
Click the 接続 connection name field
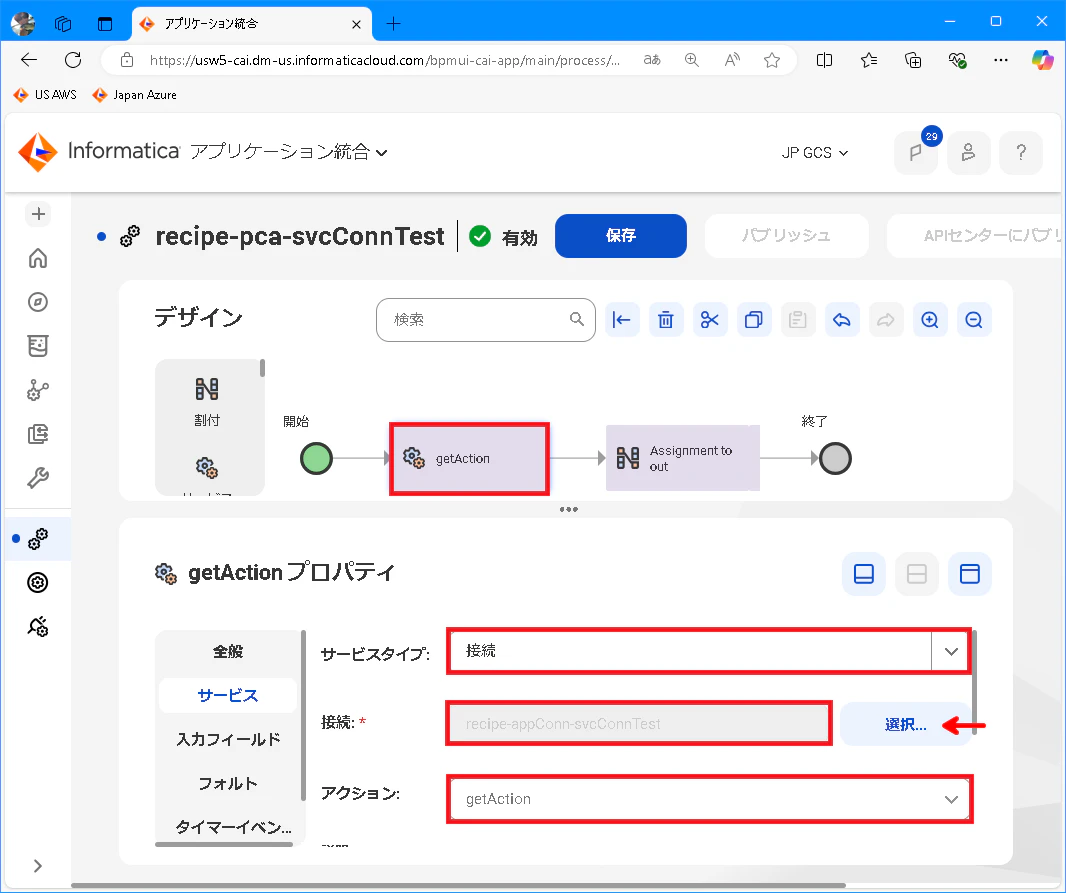click(x=638, y=724)
